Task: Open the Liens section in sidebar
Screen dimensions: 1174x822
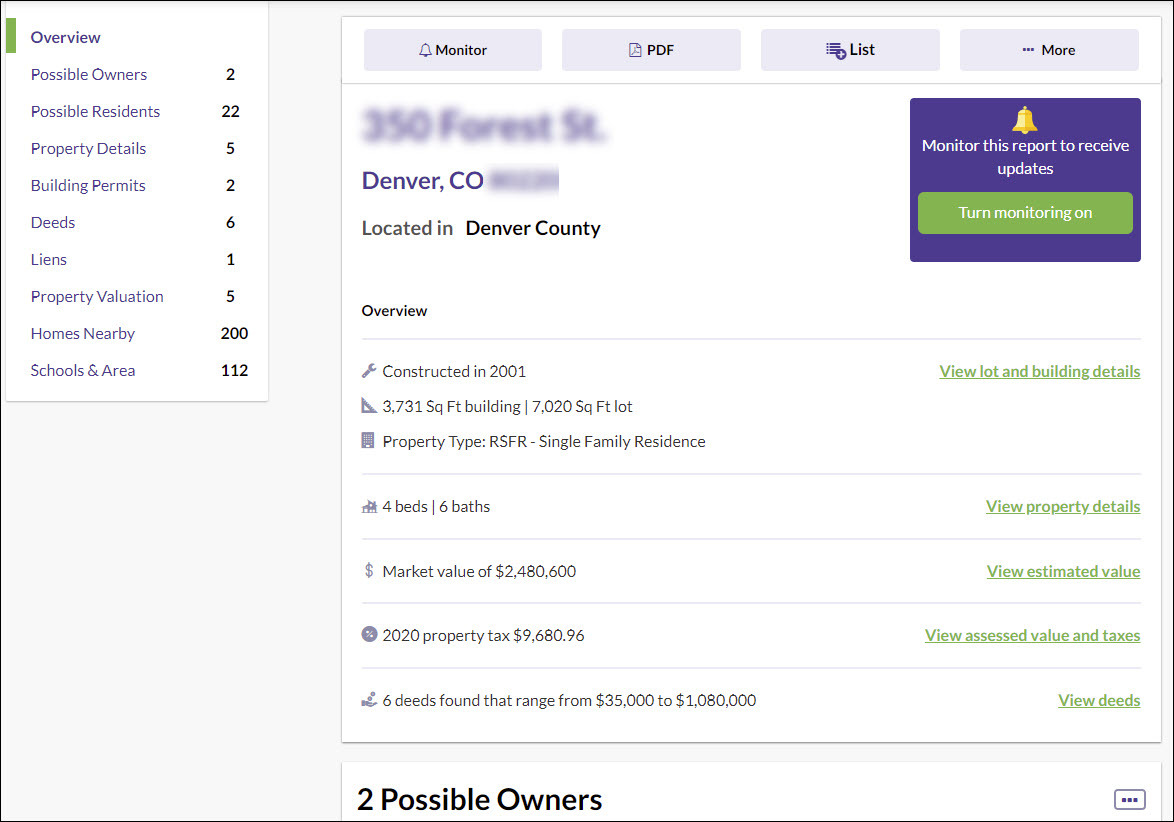Action: [x=49, y=260]
